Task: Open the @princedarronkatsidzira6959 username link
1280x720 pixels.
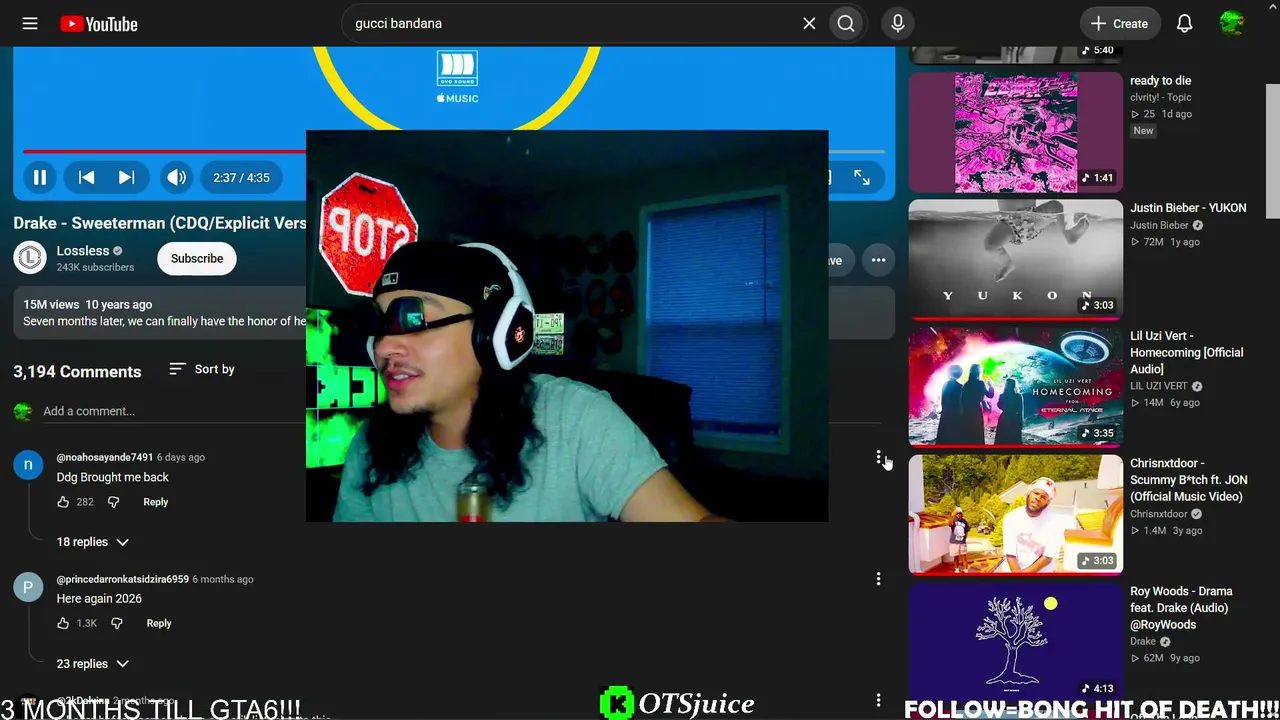Action: 122,579
